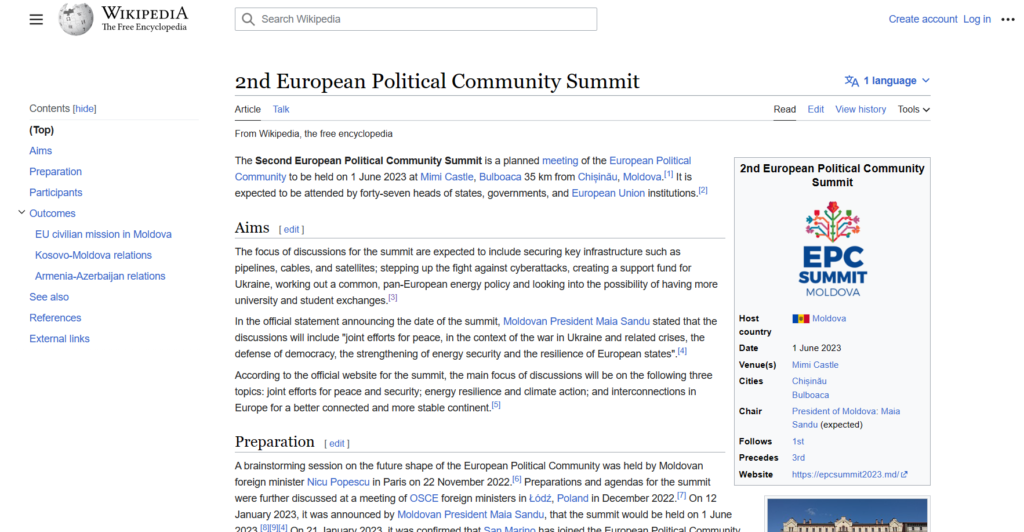Open the San Marino link
The image size is (1024, 532).
(x=509, y=529)
